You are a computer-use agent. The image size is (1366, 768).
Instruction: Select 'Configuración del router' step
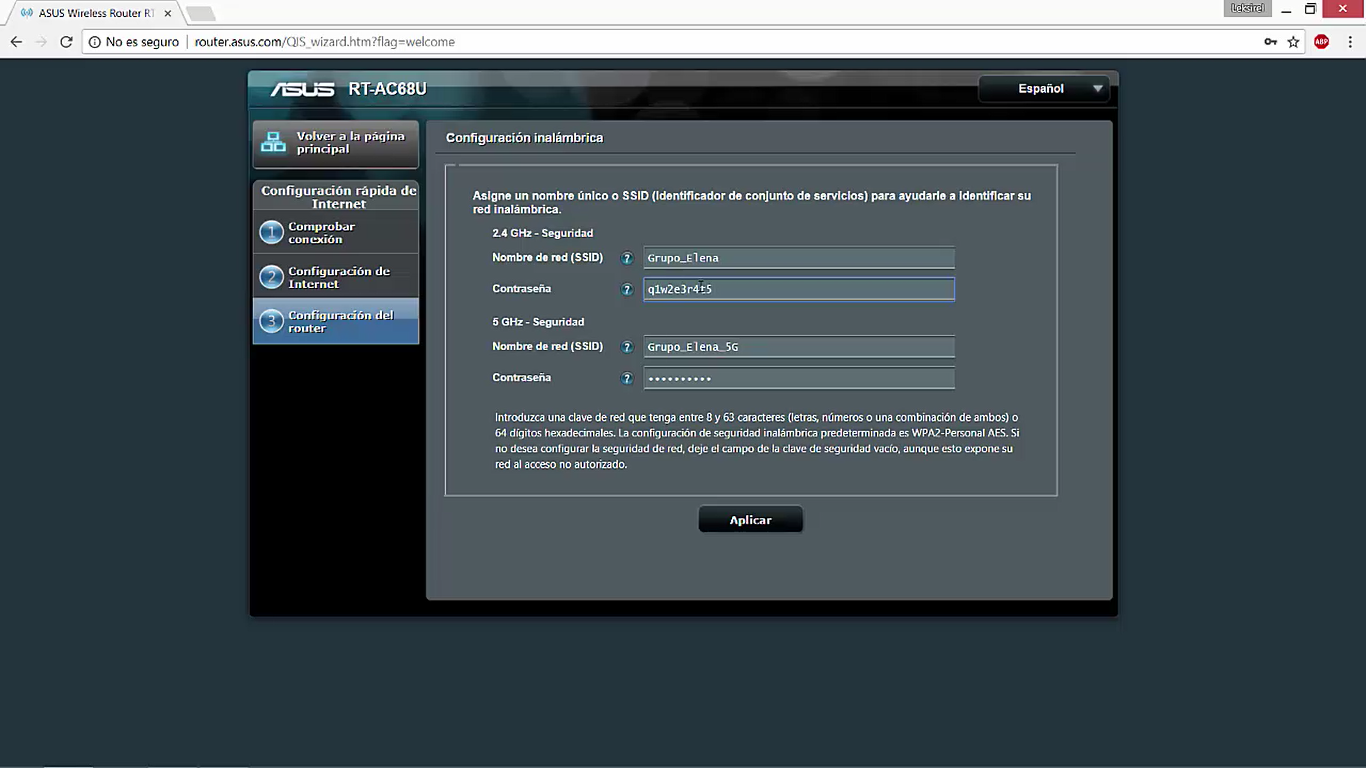(x=336, y=321)
